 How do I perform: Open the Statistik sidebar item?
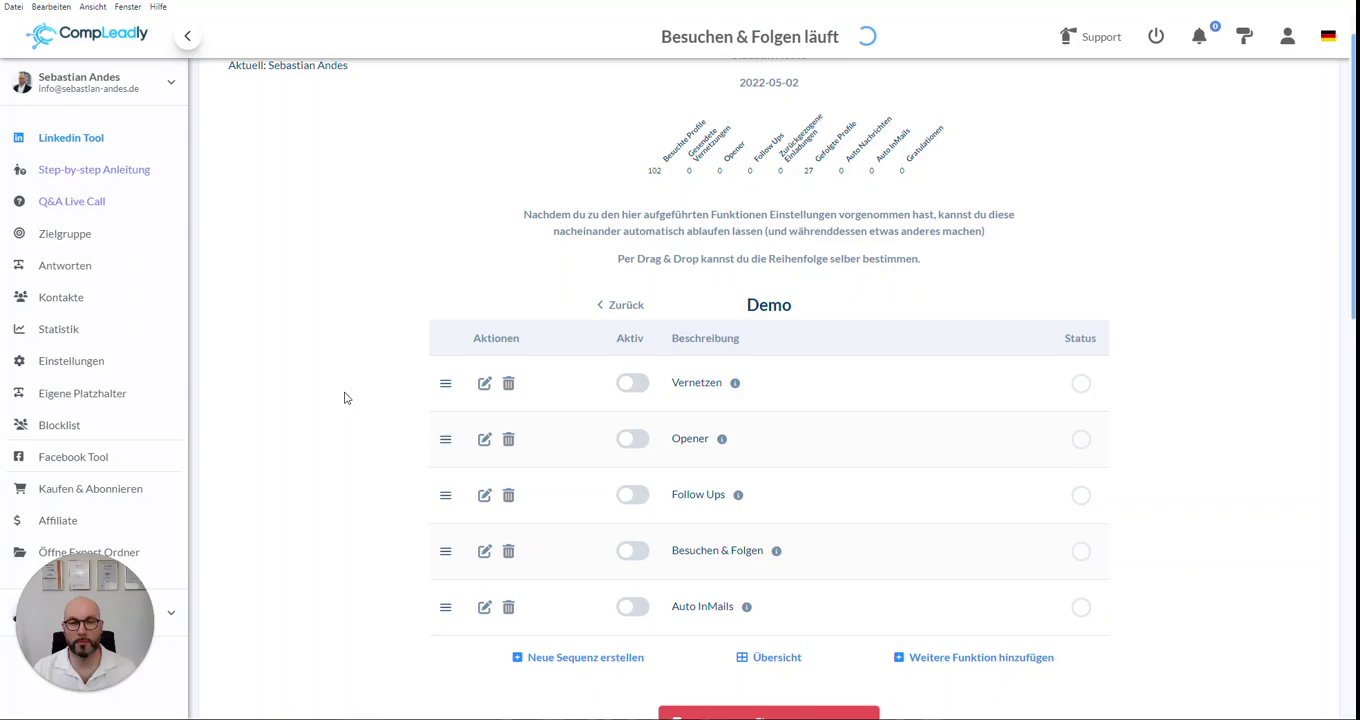click(x=58, y=329)
